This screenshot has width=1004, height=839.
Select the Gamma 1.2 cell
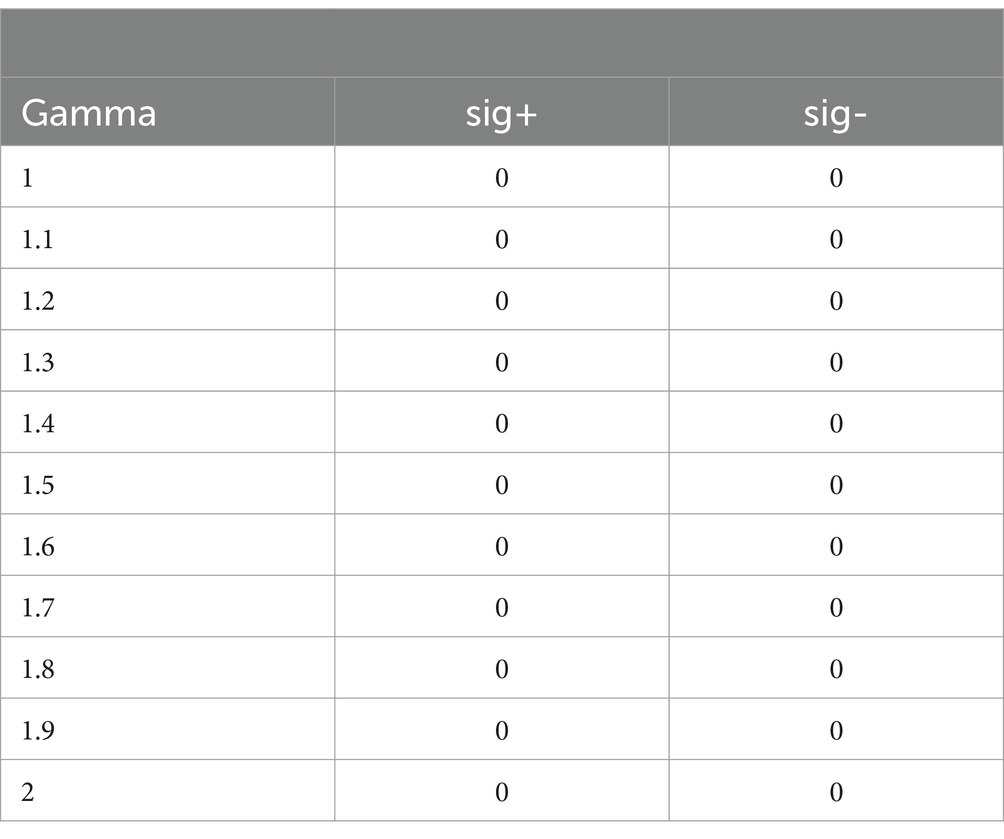point(37,301)
